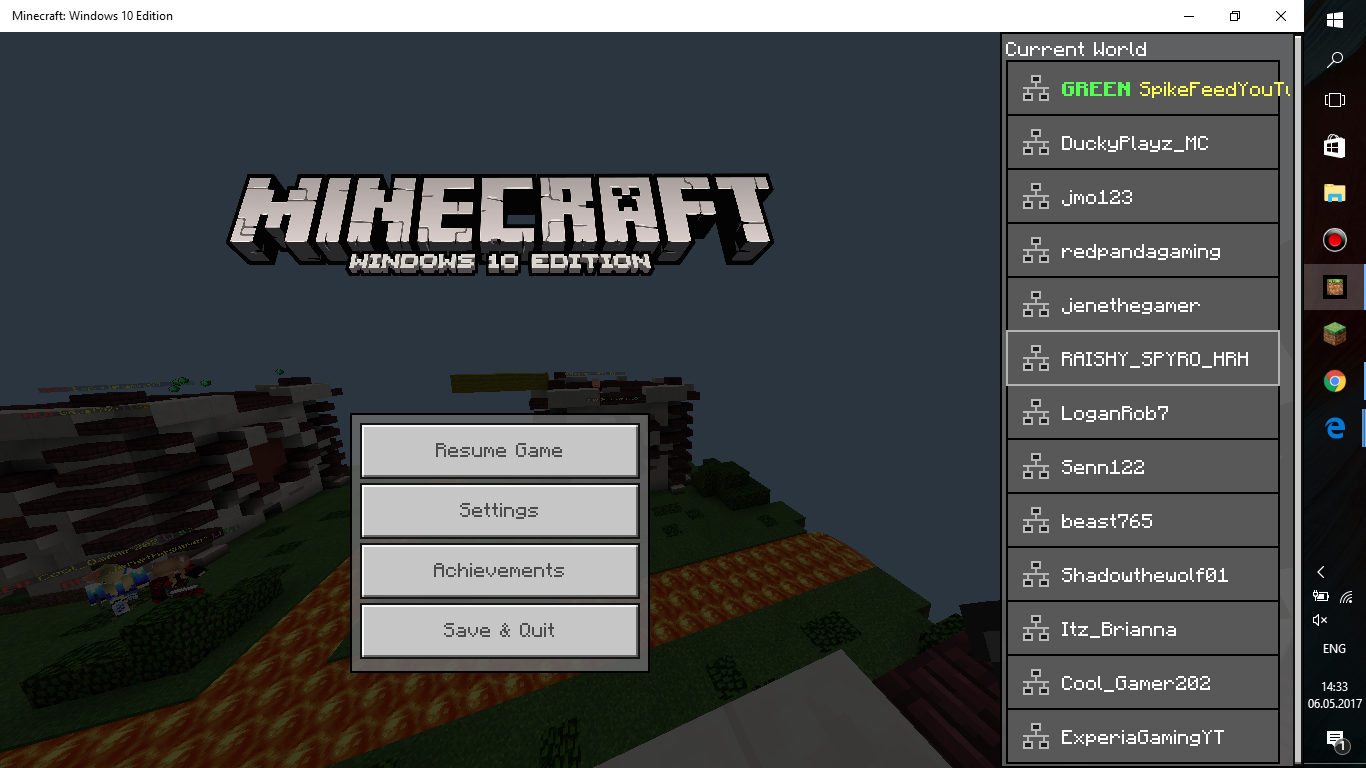Select the GREEN SpikeFeedYouTu player name
Viewport: 1366px width, 768px height.
(1175, 89)
